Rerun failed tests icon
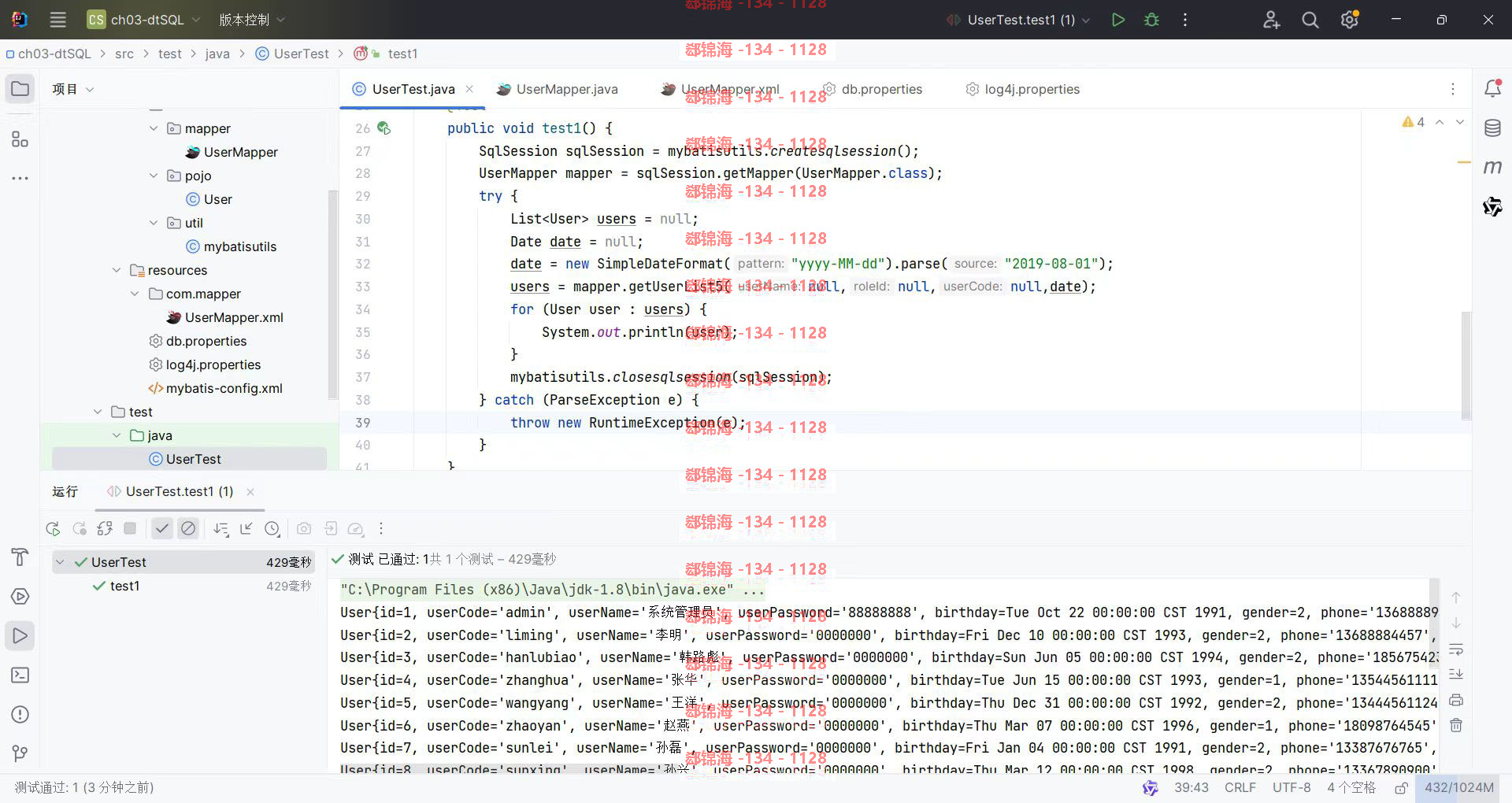 click(79, 529)
